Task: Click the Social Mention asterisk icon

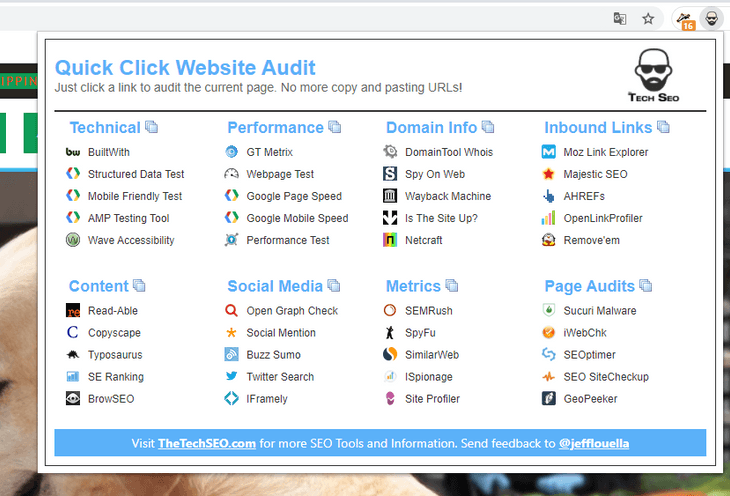Action: click(231, 332)
